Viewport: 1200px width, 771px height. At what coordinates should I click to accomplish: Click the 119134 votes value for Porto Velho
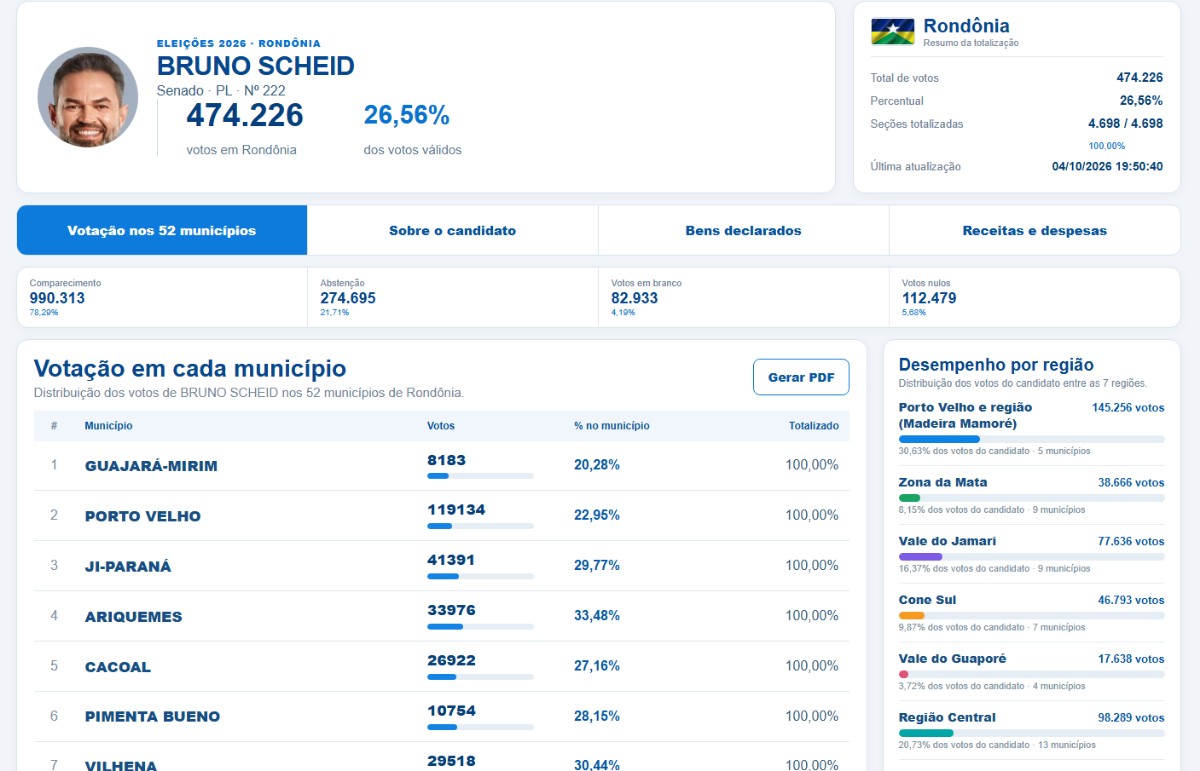(456, 509)
